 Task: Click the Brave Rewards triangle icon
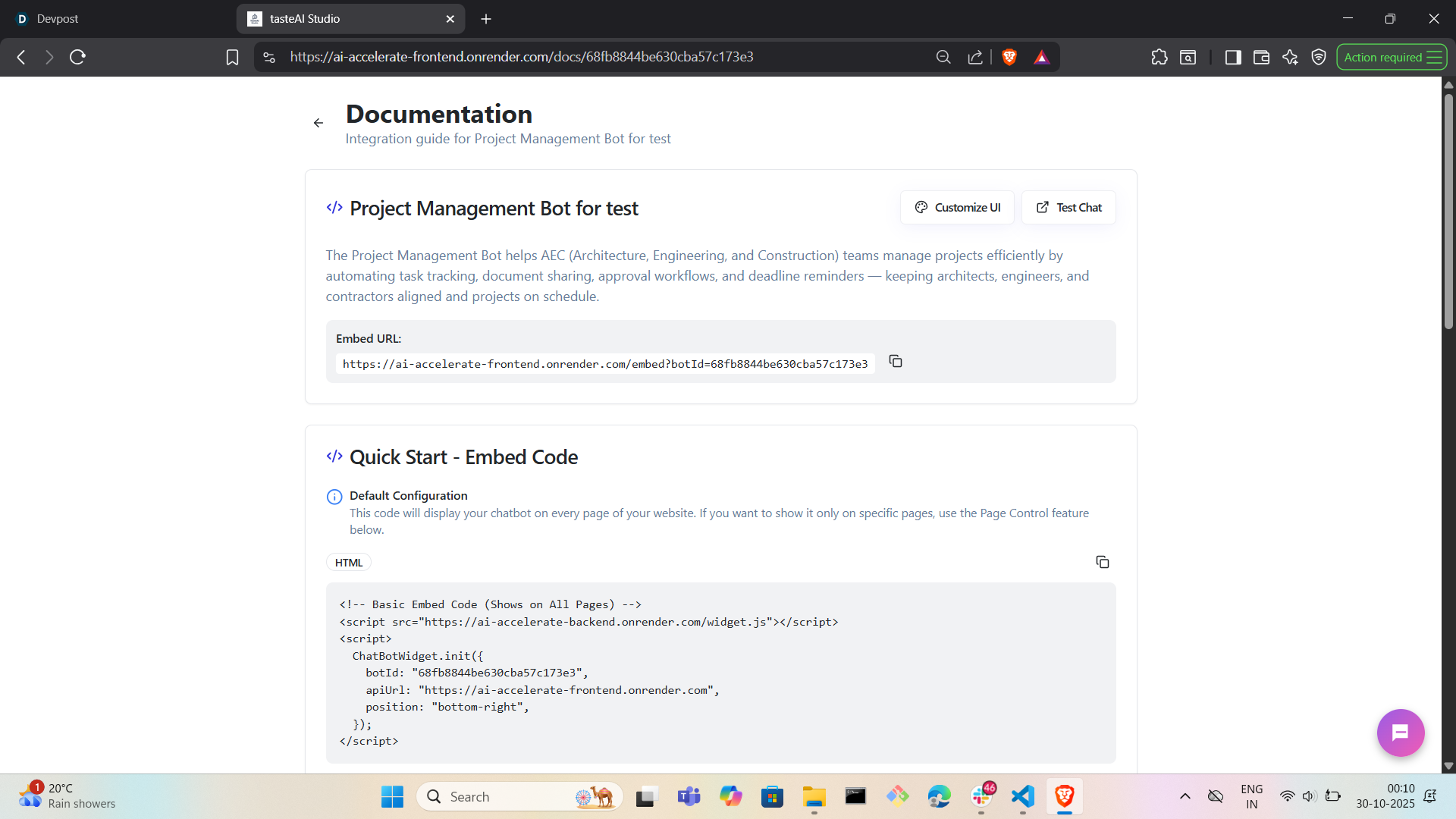1041,57
